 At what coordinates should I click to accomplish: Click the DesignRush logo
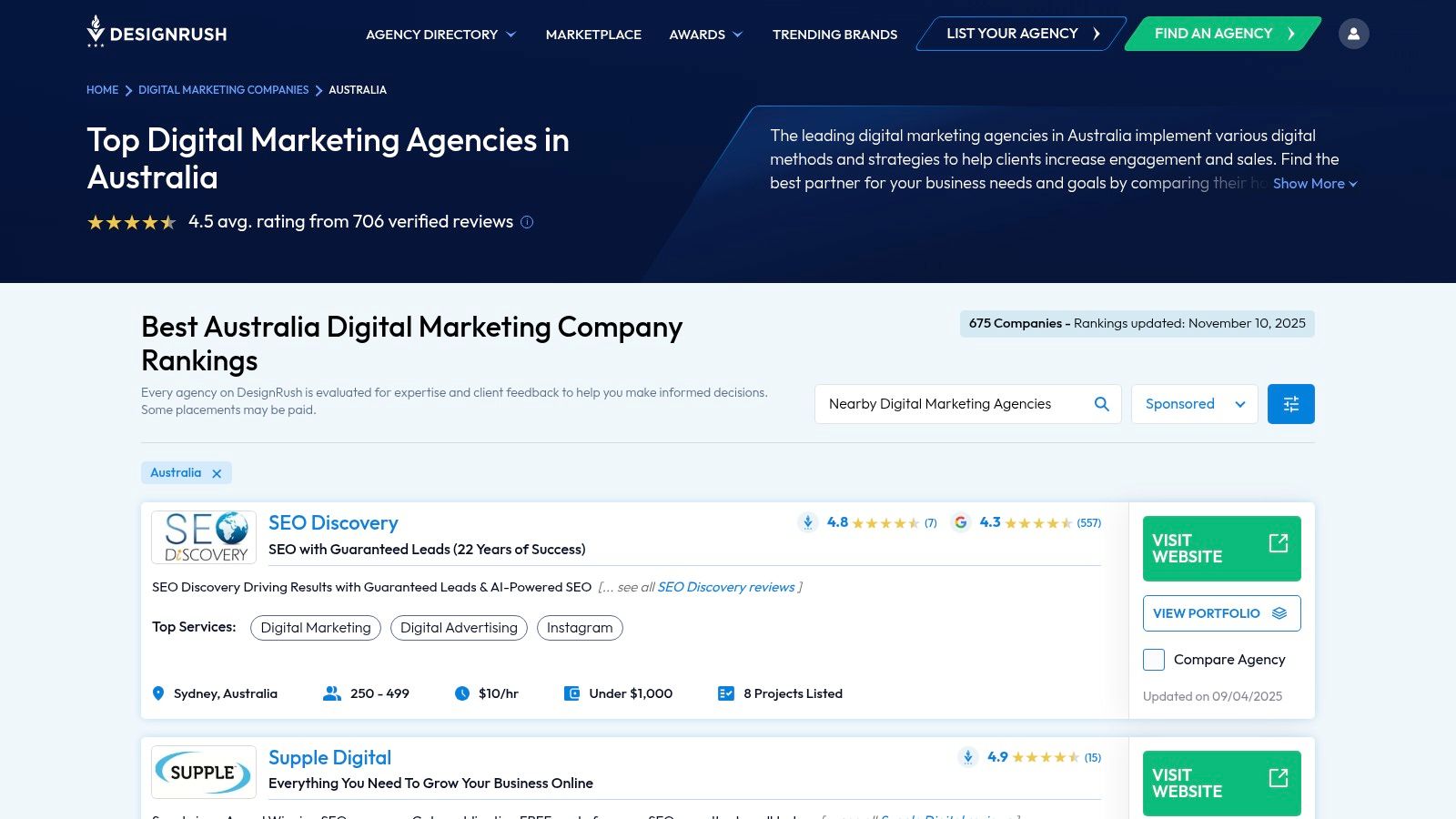click(x=156, y=33)
